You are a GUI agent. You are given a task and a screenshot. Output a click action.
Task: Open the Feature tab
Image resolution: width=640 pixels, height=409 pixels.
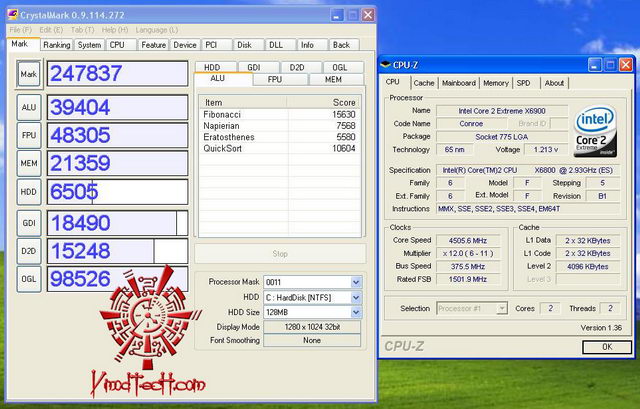click(153, 45)
